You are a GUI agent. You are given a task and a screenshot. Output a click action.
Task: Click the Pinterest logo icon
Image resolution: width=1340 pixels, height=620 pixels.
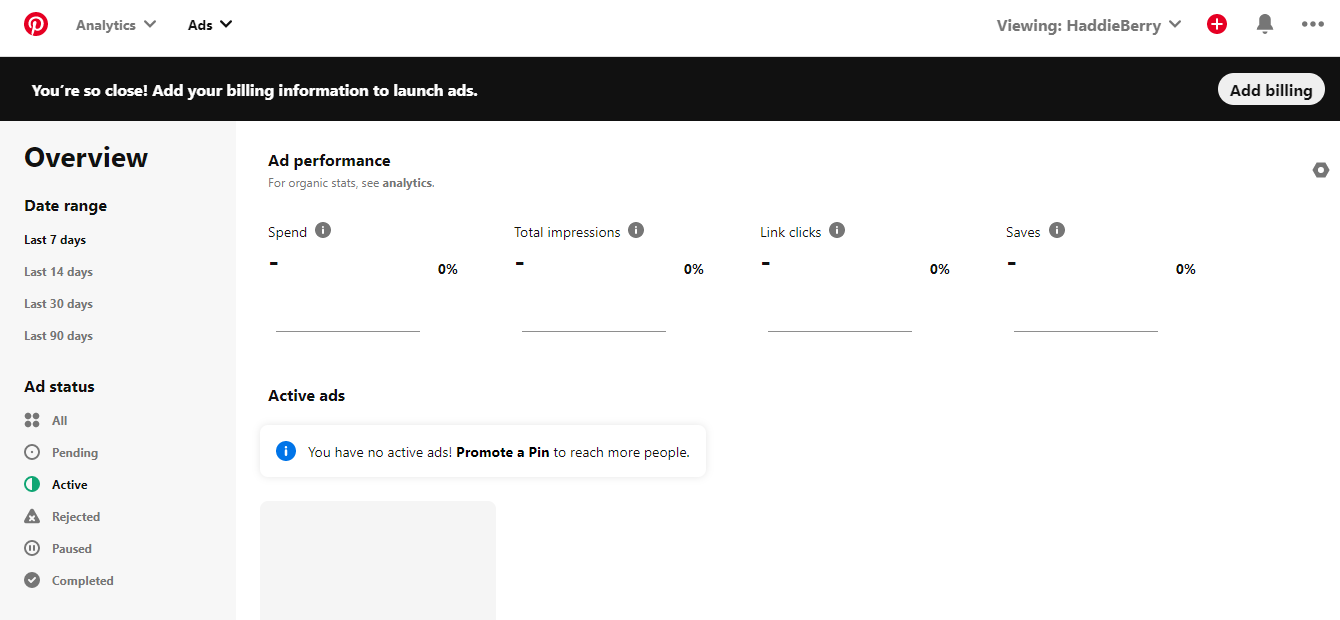point(36,24)
